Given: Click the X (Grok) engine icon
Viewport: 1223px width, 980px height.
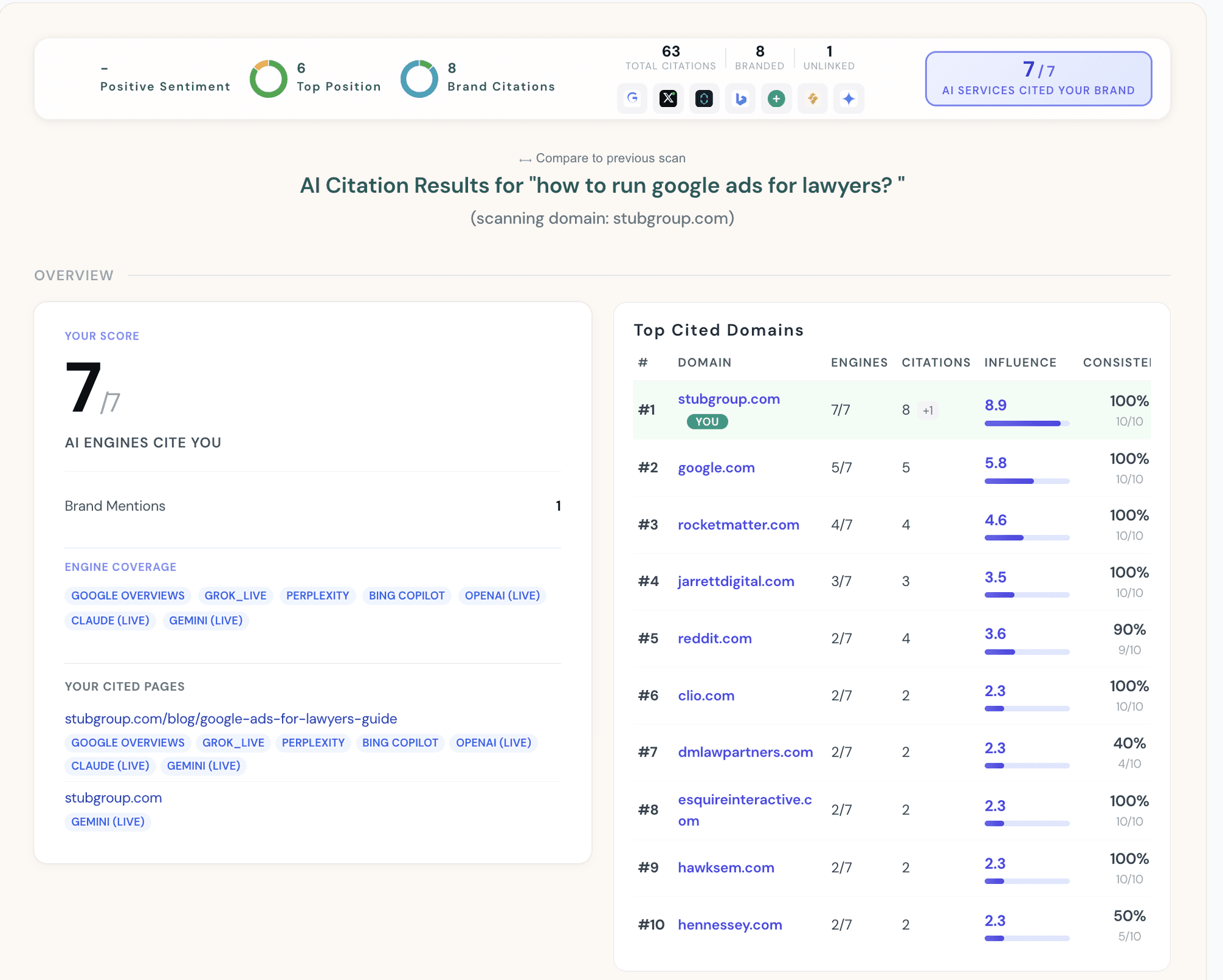Looking at the screenshot, I should coord(668,98).
